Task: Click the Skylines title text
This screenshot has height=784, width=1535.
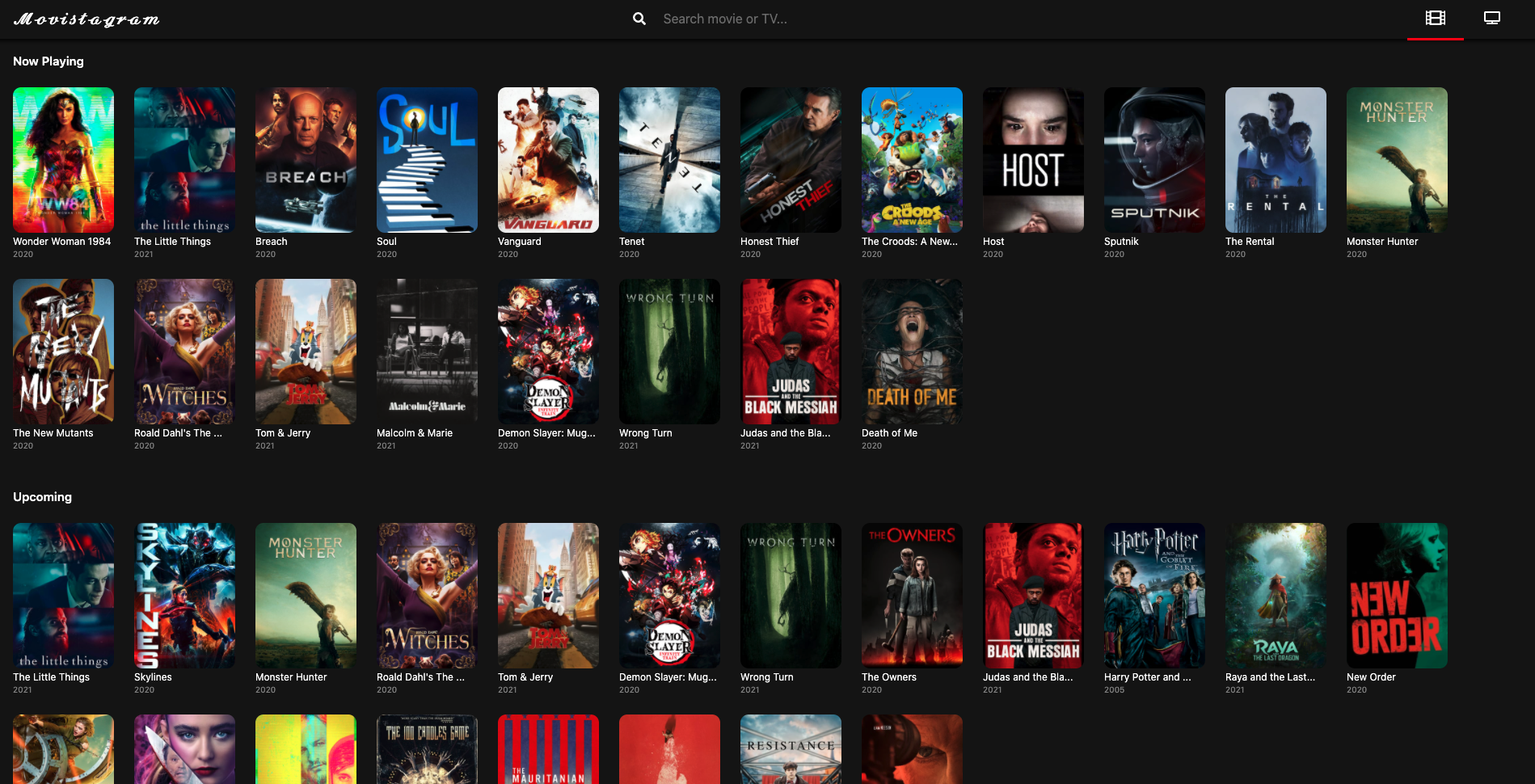Action: tap(153, 677)
